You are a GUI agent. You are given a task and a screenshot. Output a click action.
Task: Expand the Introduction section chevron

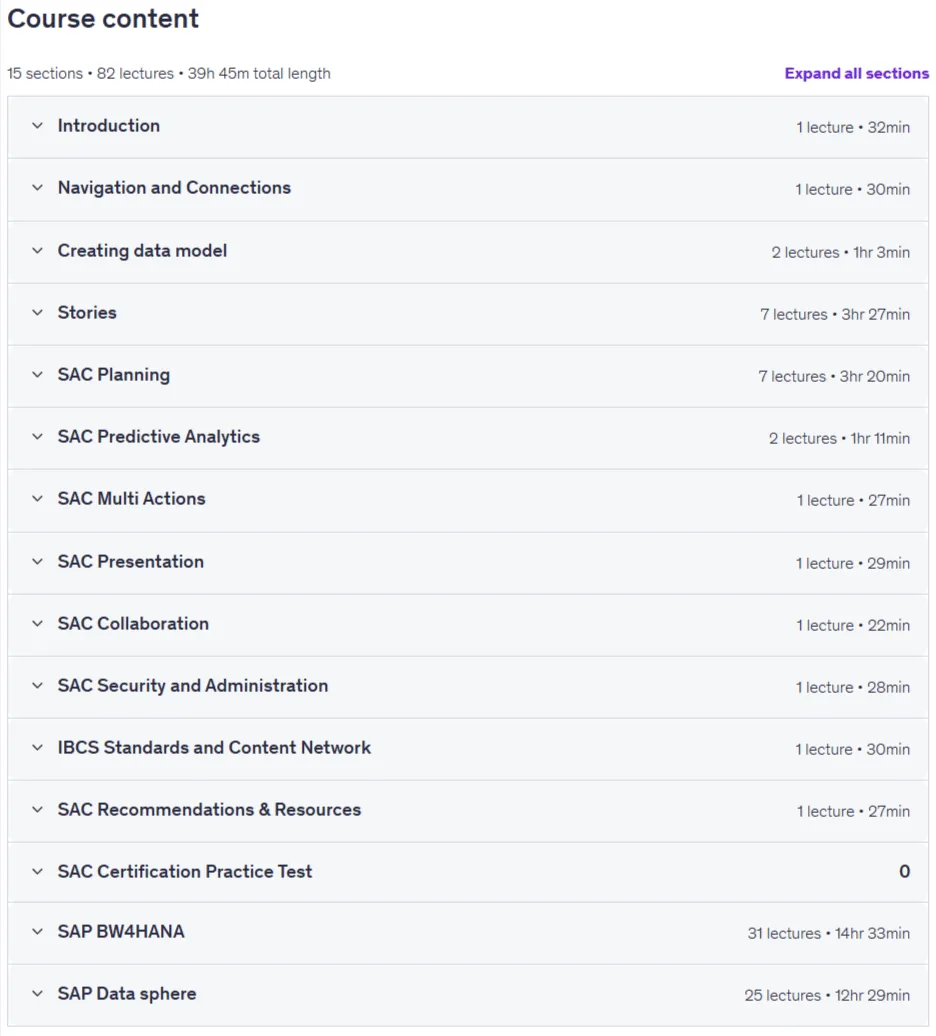pyautogui.click(x=38, y=126)
